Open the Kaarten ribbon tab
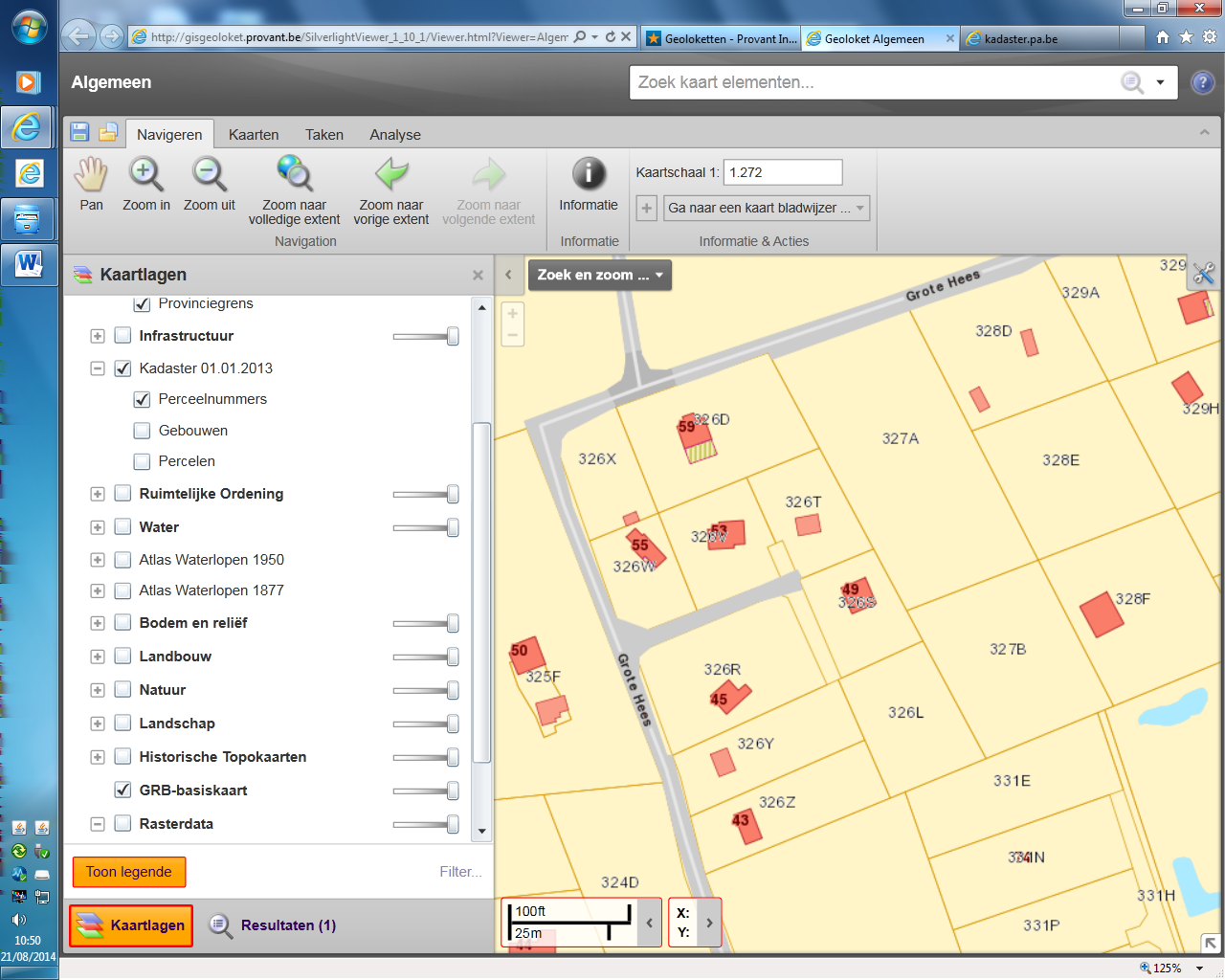 pos(254,135)
